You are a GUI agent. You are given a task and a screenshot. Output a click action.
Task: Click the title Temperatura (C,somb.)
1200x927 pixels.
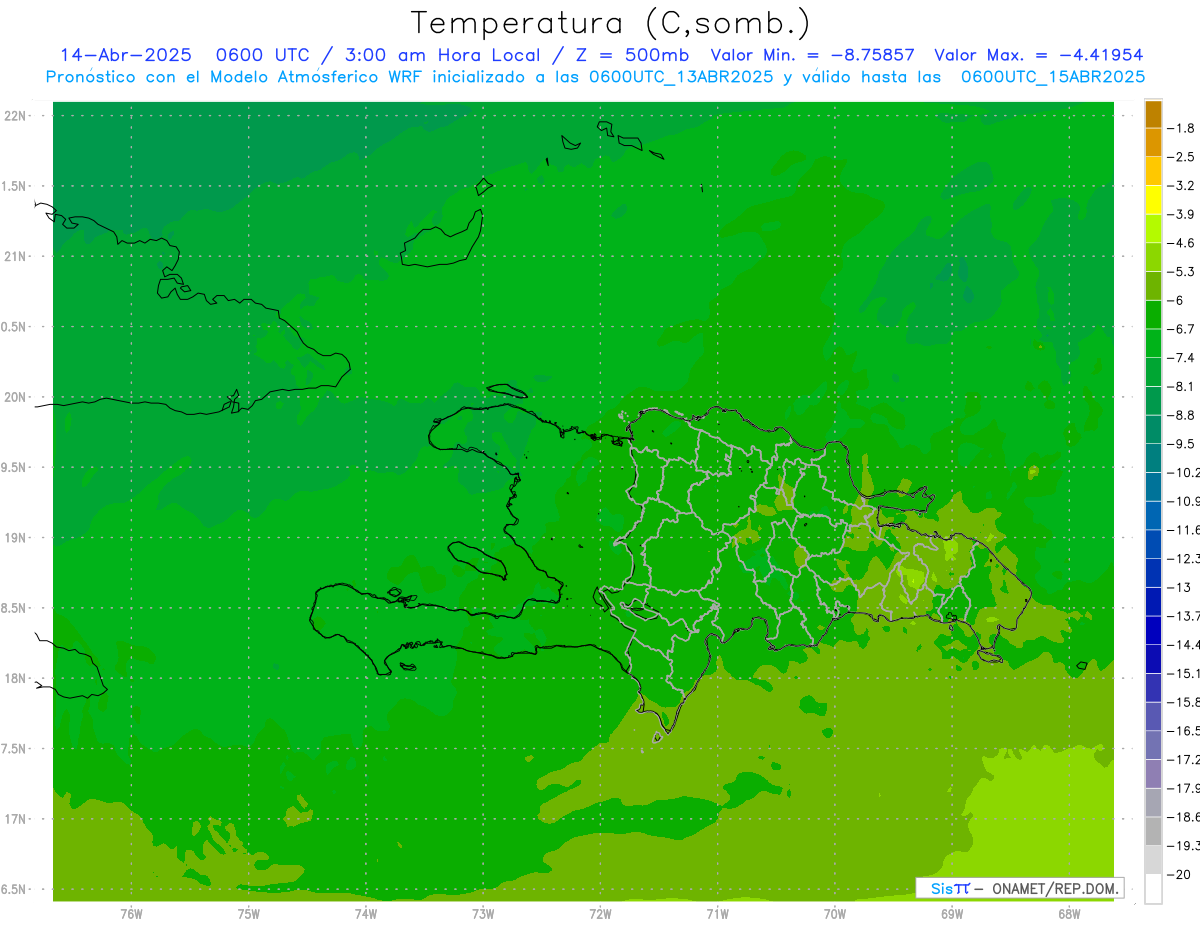611,23
